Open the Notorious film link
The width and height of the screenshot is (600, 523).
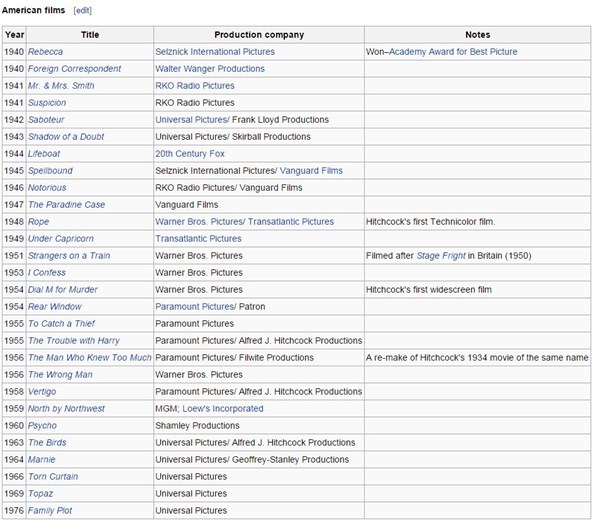47,187
